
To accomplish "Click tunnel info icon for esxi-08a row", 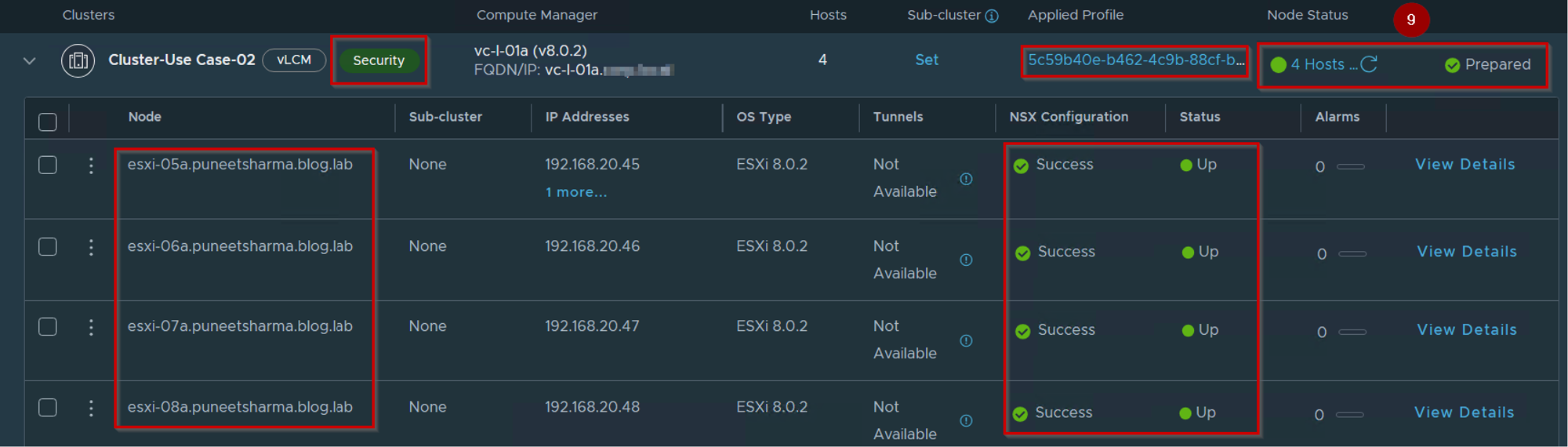I will tap(966, 420).
